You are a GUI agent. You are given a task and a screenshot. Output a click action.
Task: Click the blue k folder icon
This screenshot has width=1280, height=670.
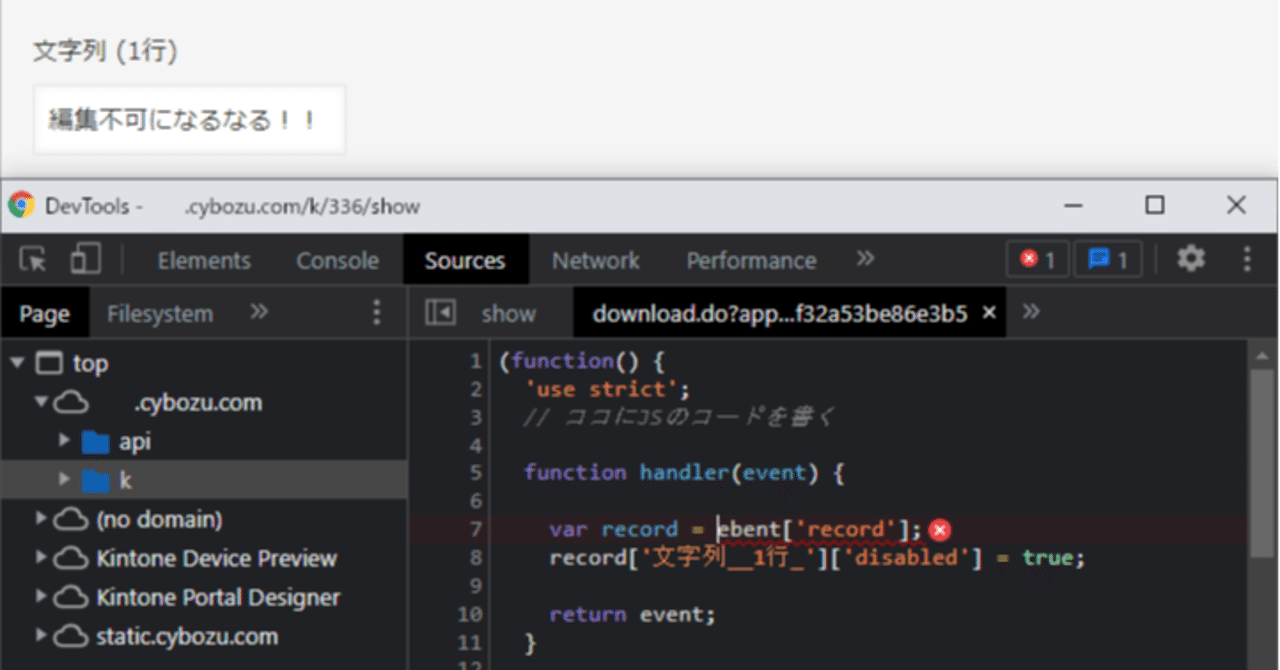(96, 481)
